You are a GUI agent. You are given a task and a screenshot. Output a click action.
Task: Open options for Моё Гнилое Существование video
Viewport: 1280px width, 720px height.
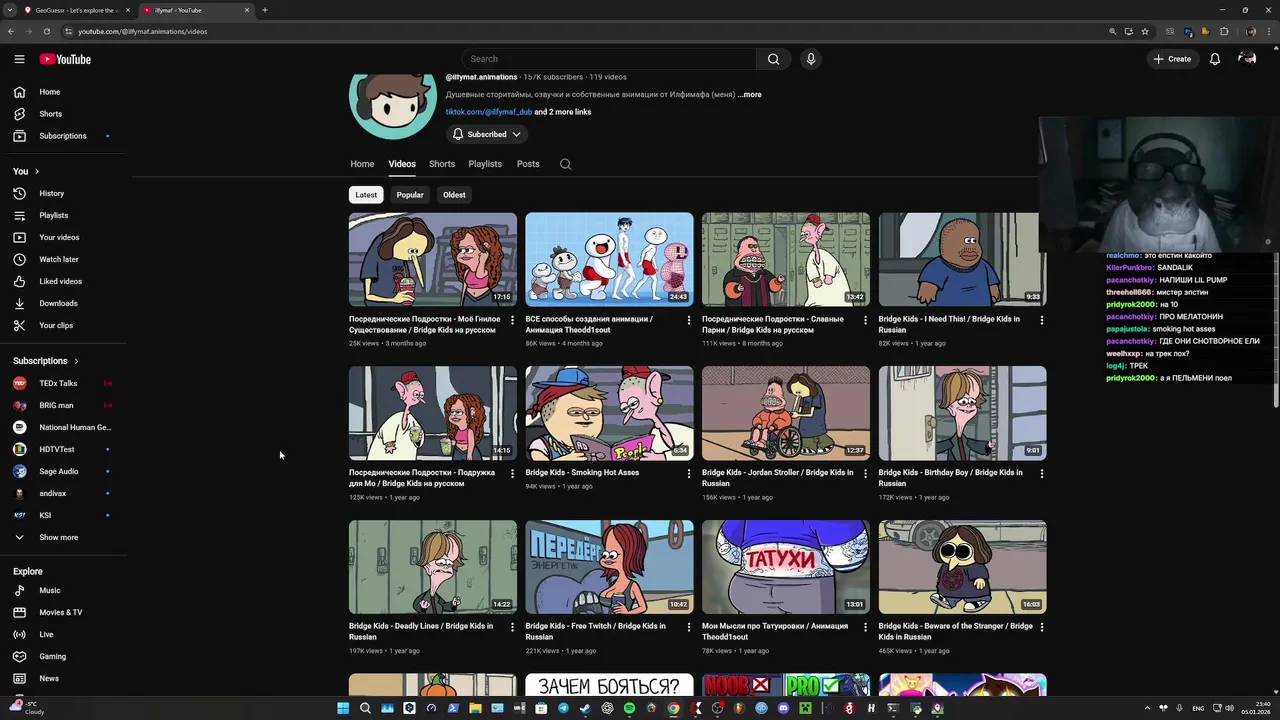[512, 320]
